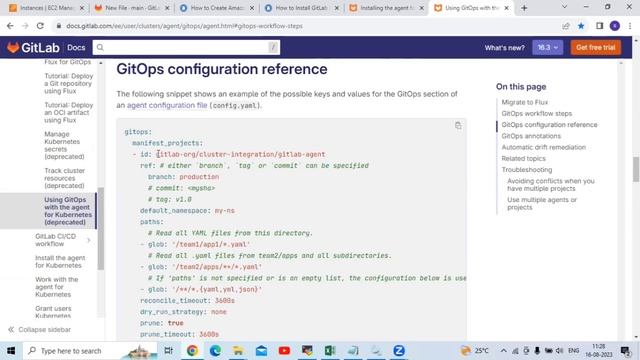Switch to the Instances EC2 tab
640x360 pixels.
point(46,8)
